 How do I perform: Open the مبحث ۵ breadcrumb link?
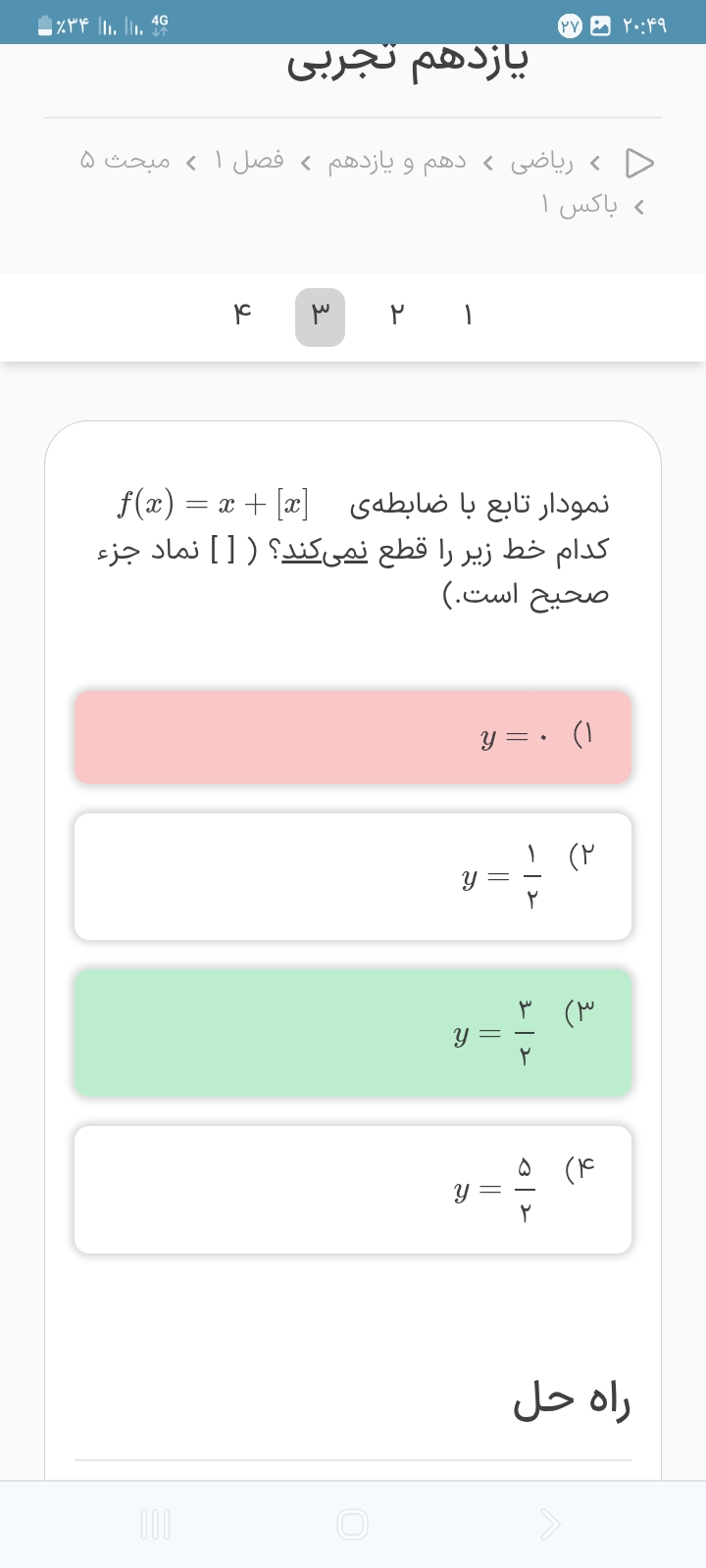(125, 161)
